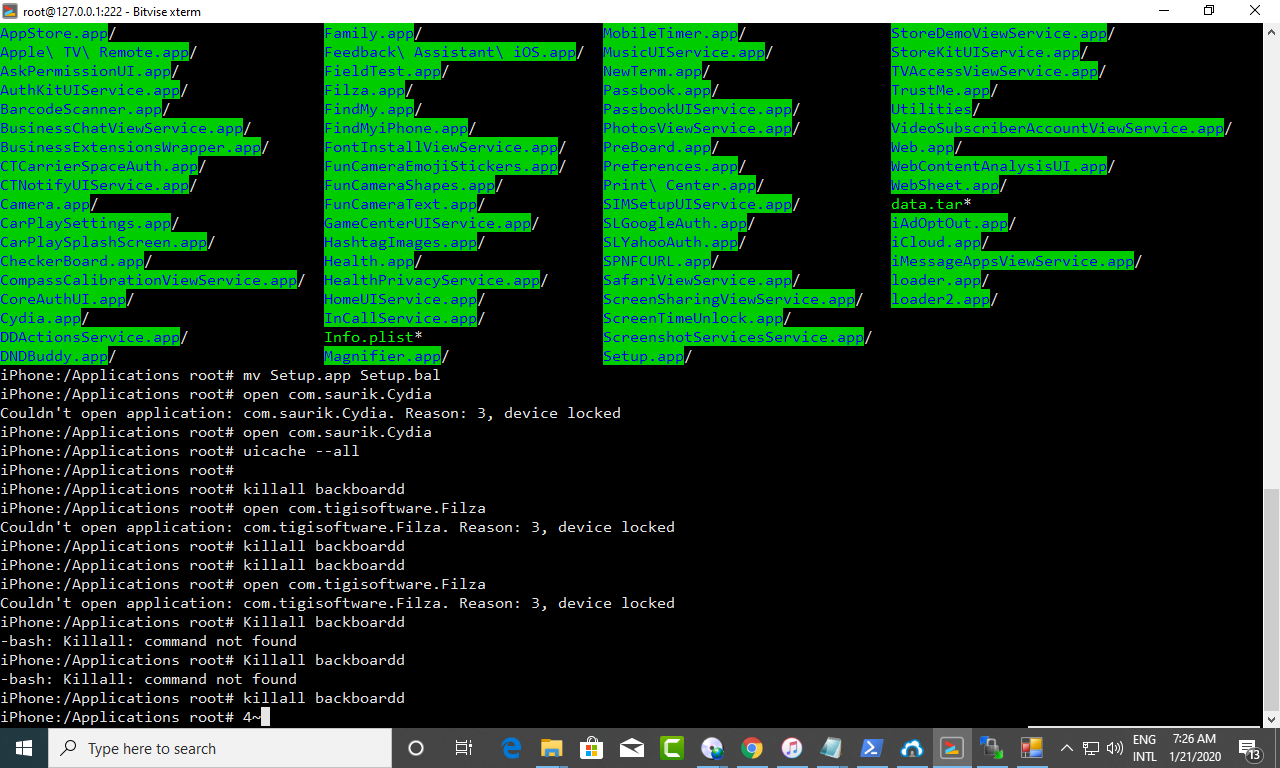The height and width of the screenshot is (768, 1280).
Task: Open the notepad-style taskbar icon
Action: pyautogui.click(x=831, y=748)
